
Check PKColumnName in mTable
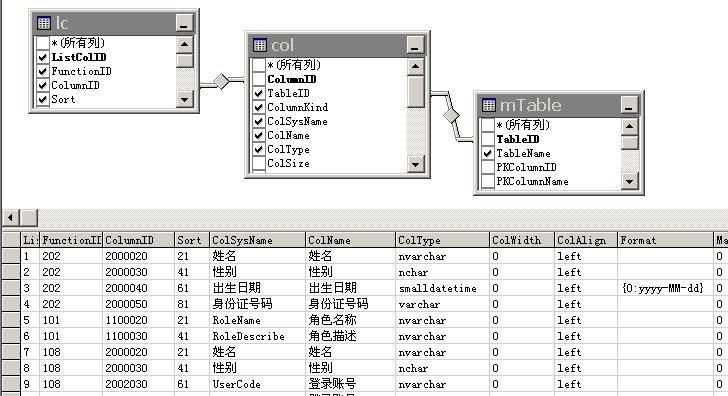click(488, 181)
